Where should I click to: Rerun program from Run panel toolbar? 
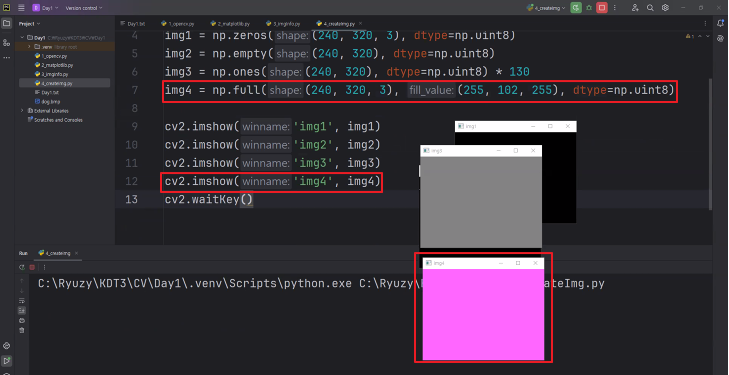(x=22, y=268)
